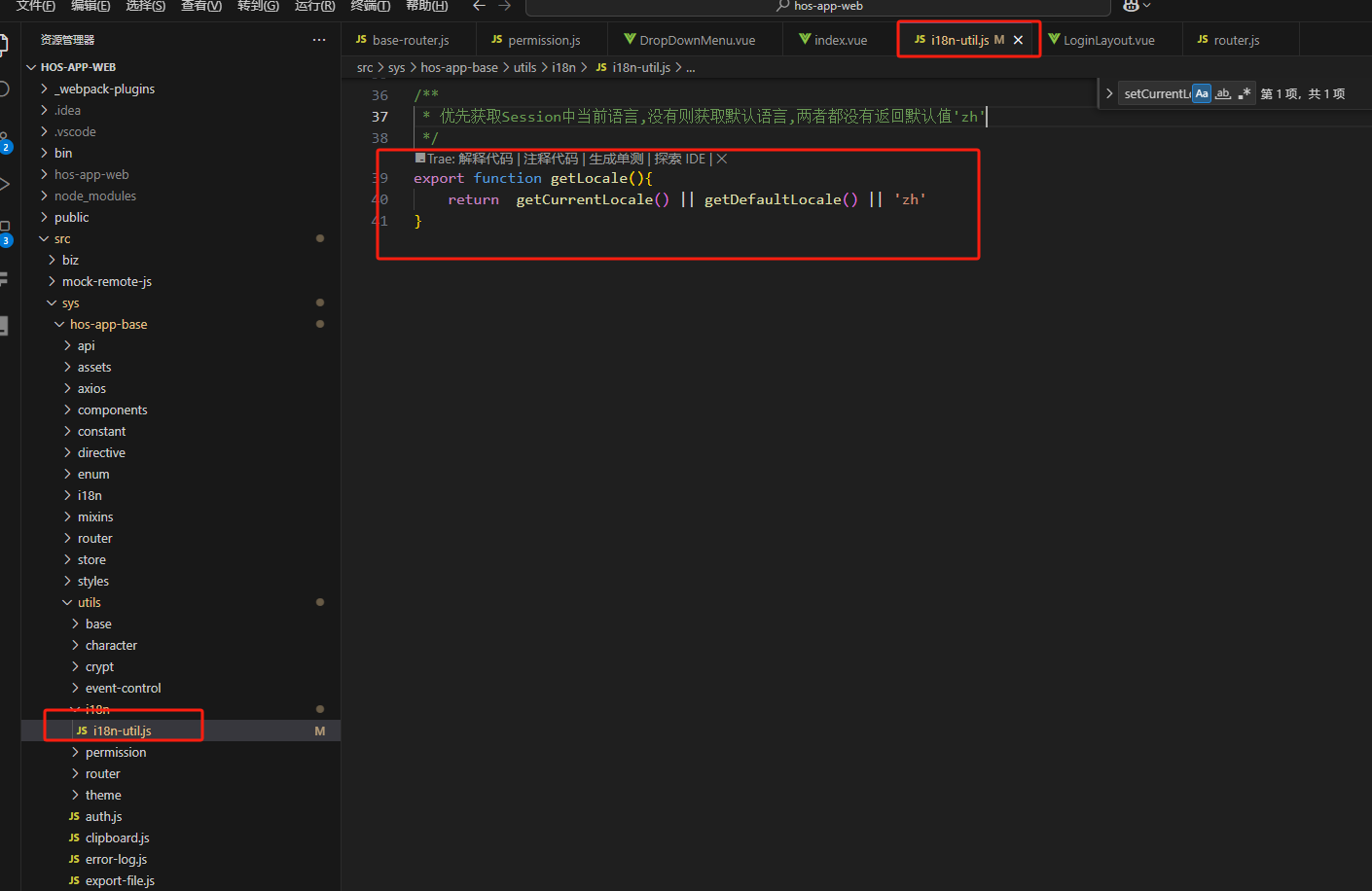
Task: Navigate back with the left arrow
Action: (x=479, y=6)
